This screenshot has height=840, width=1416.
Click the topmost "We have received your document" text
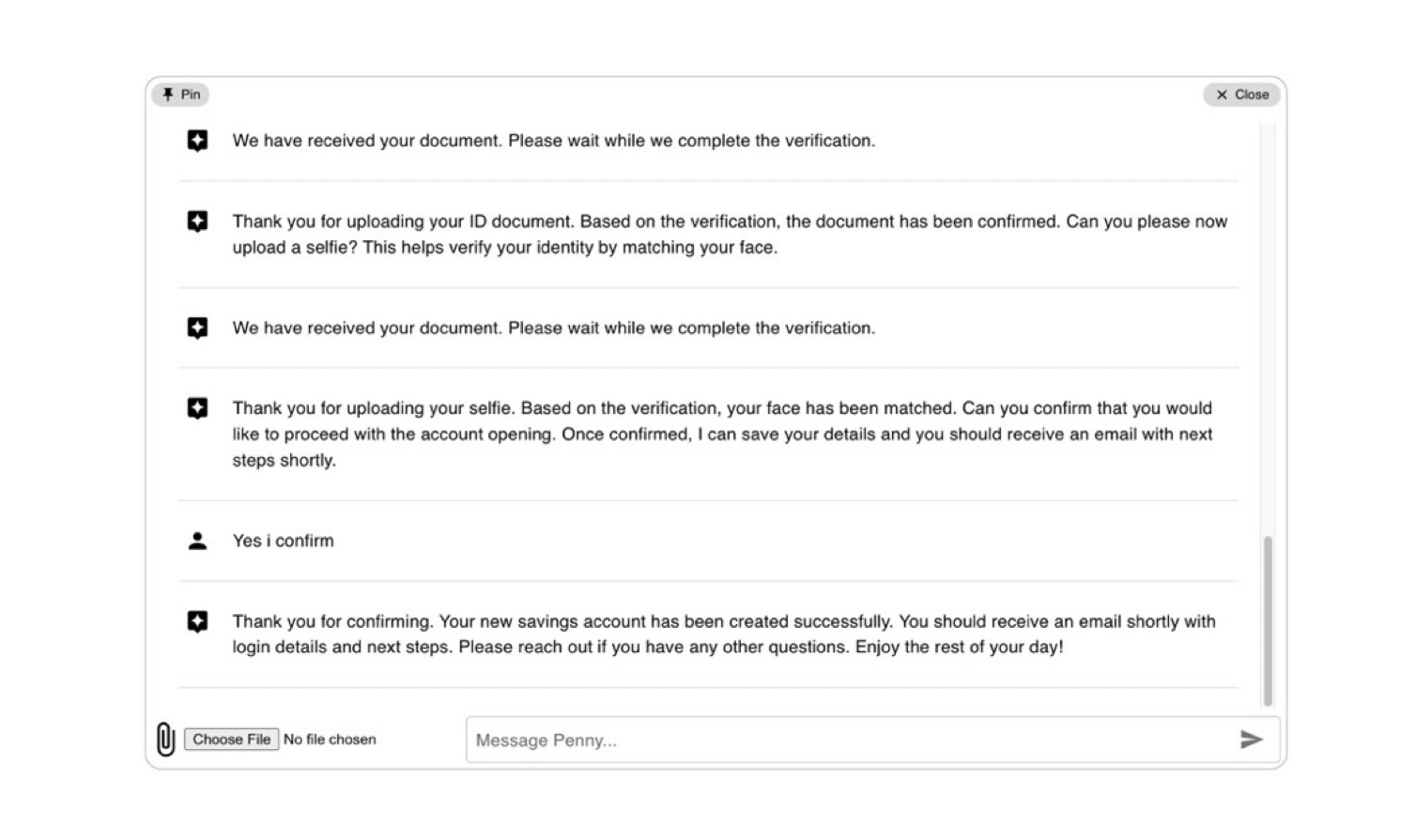tap(553, 141)
